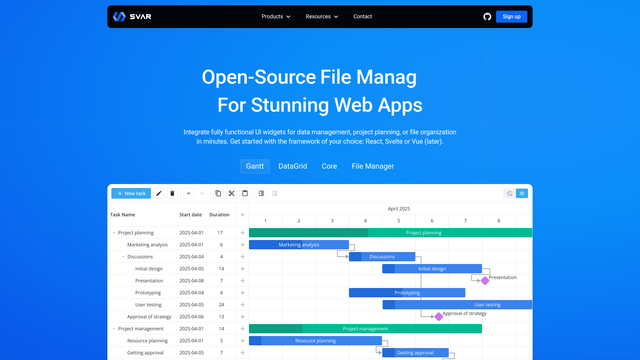The width and height of the screenshot is (640, 360).
Task: Click the indent task icon
Action: point(261,193)
